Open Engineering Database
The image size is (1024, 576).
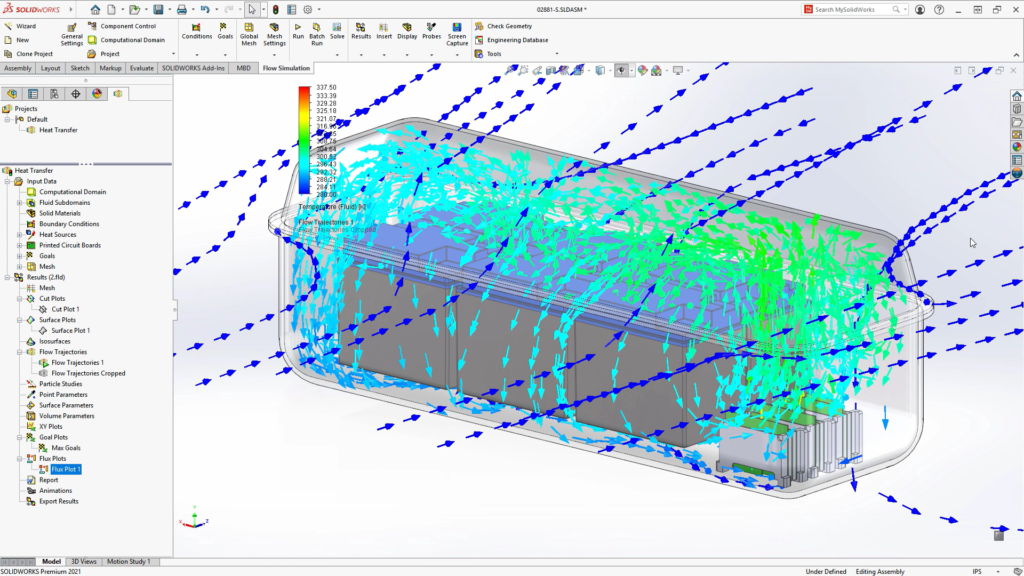coord(516,40)
